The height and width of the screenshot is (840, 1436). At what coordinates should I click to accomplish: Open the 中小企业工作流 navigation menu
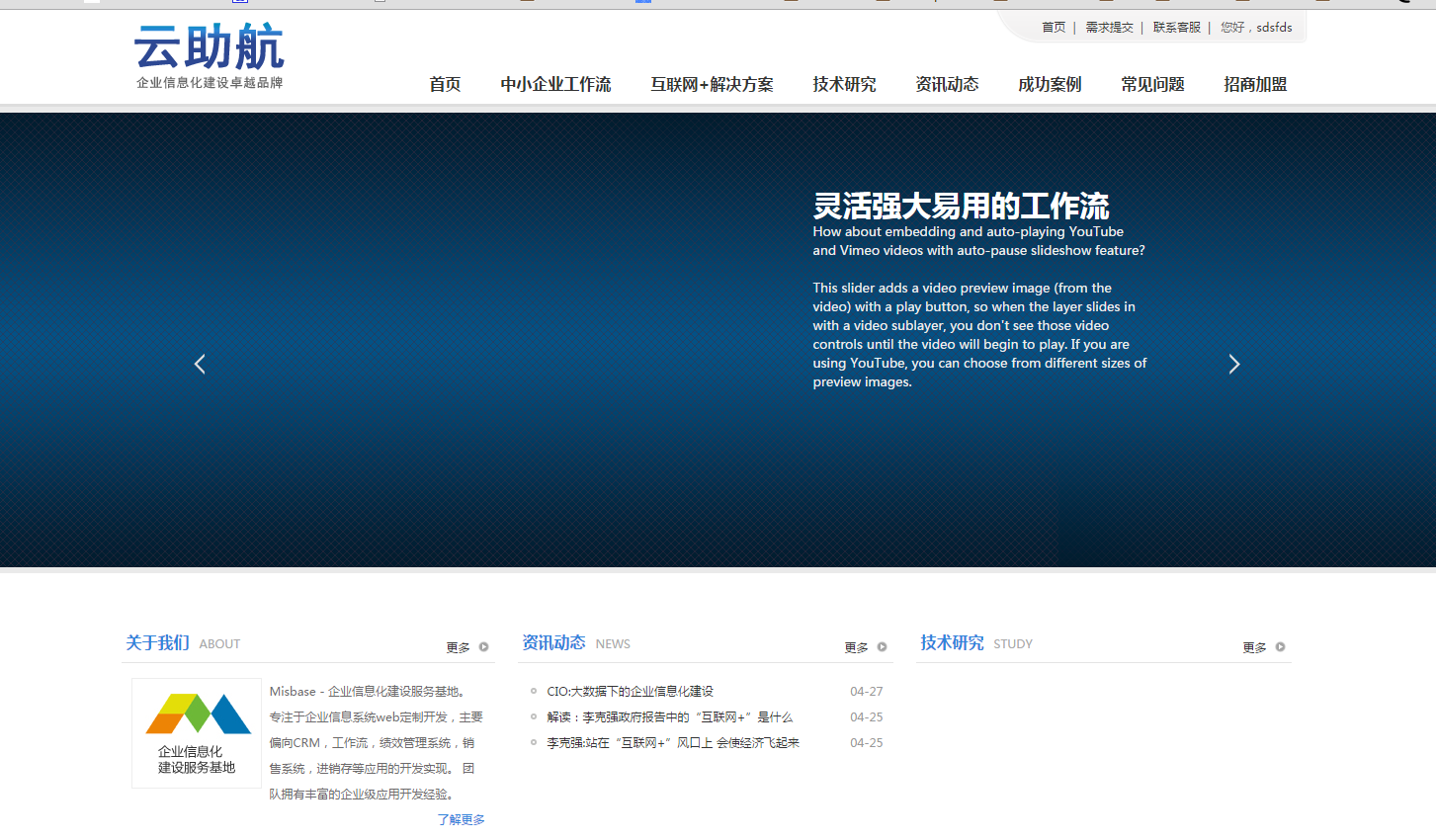(555, 85)
